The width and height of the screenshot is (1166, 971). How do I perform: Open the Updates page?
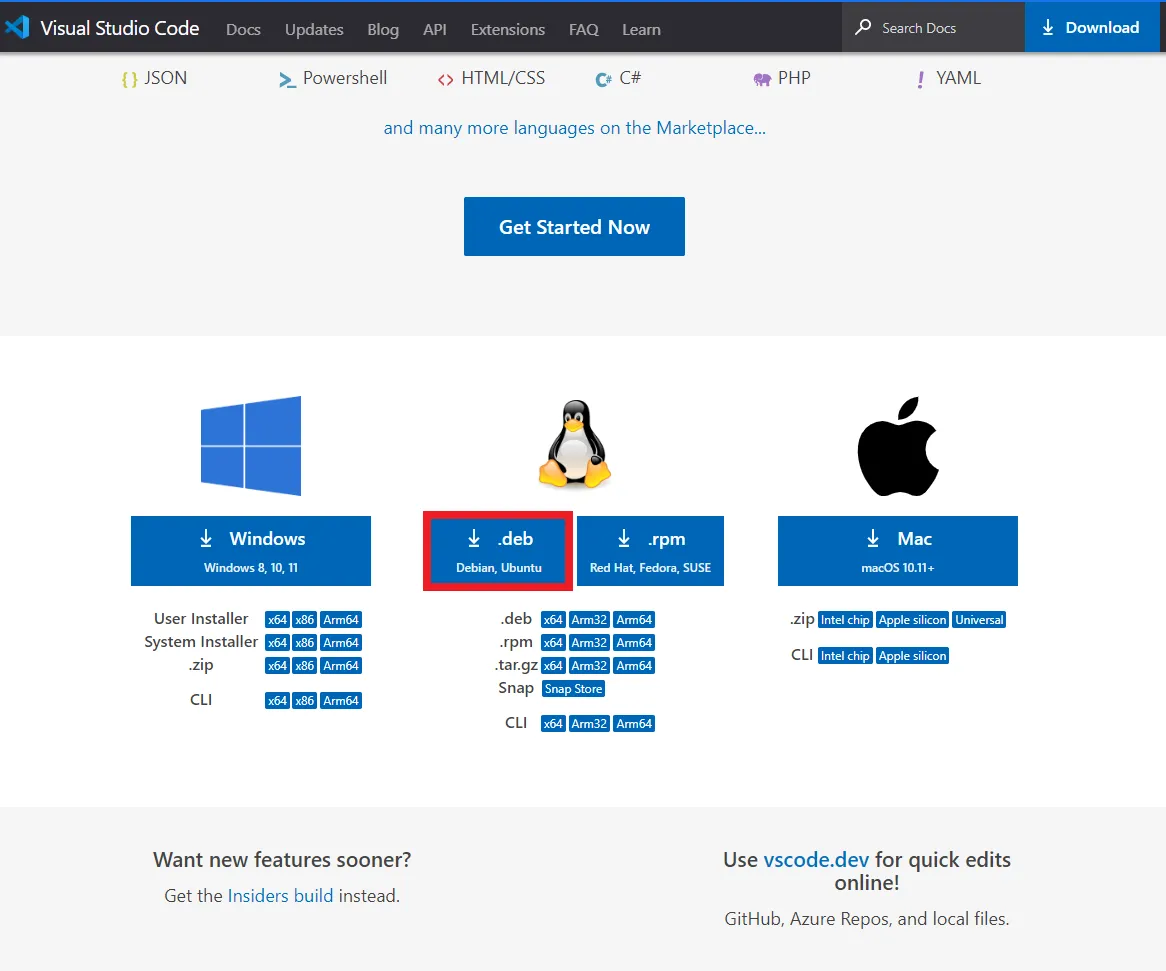click(x=314, y=30)
